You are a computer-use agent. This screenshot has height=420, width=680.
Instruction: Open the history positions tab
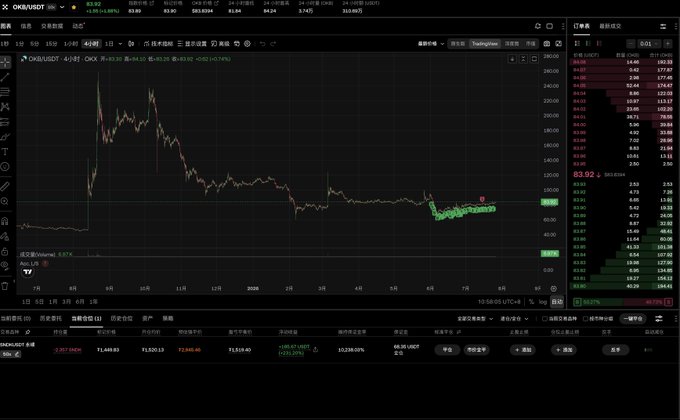(121, 318)
